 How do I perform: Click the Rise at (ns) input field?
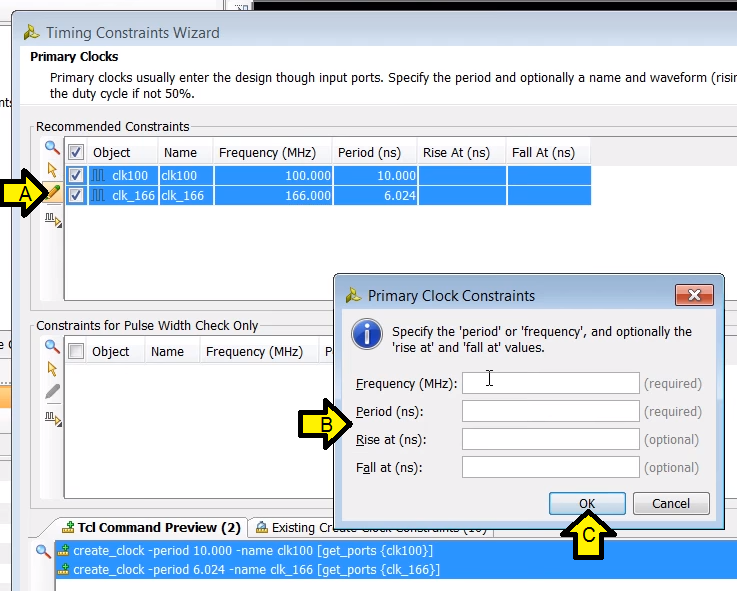click(550, 439)
